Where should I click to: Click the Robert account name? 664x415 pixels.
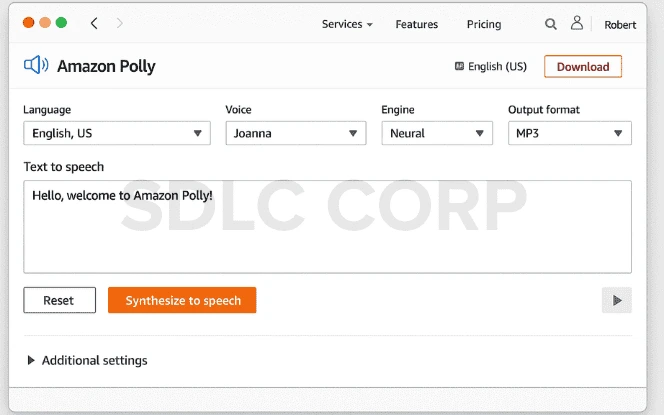[620, 25]
